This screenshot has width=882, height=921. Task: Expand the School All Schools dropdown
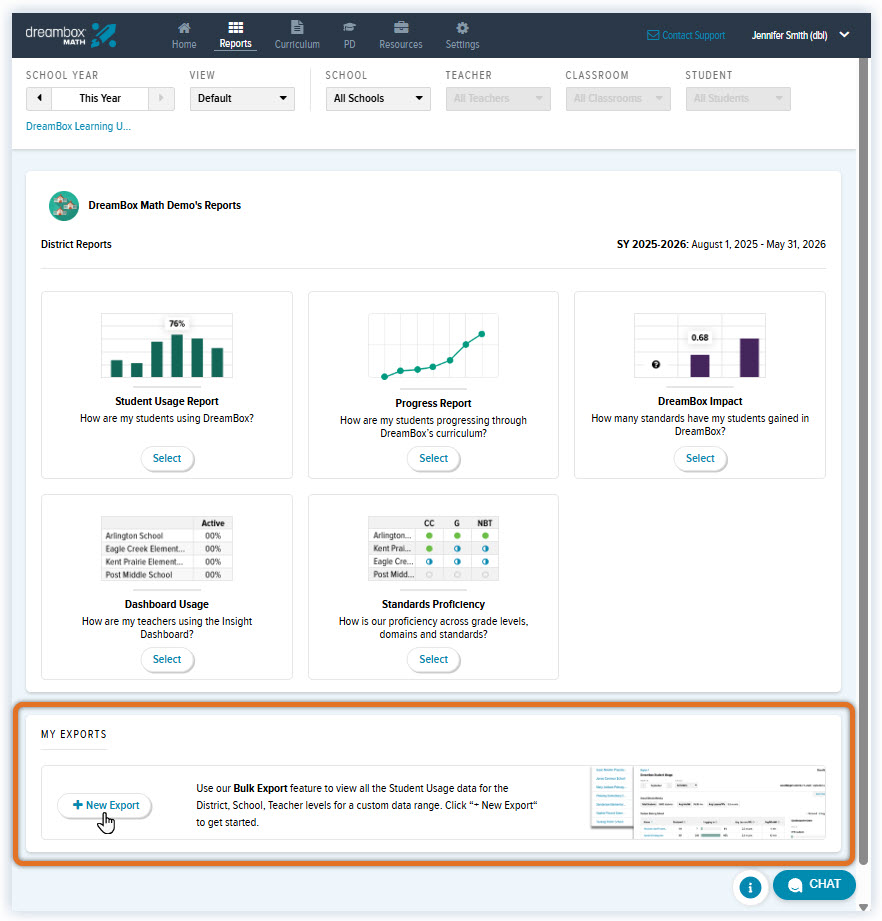[378, 98]
